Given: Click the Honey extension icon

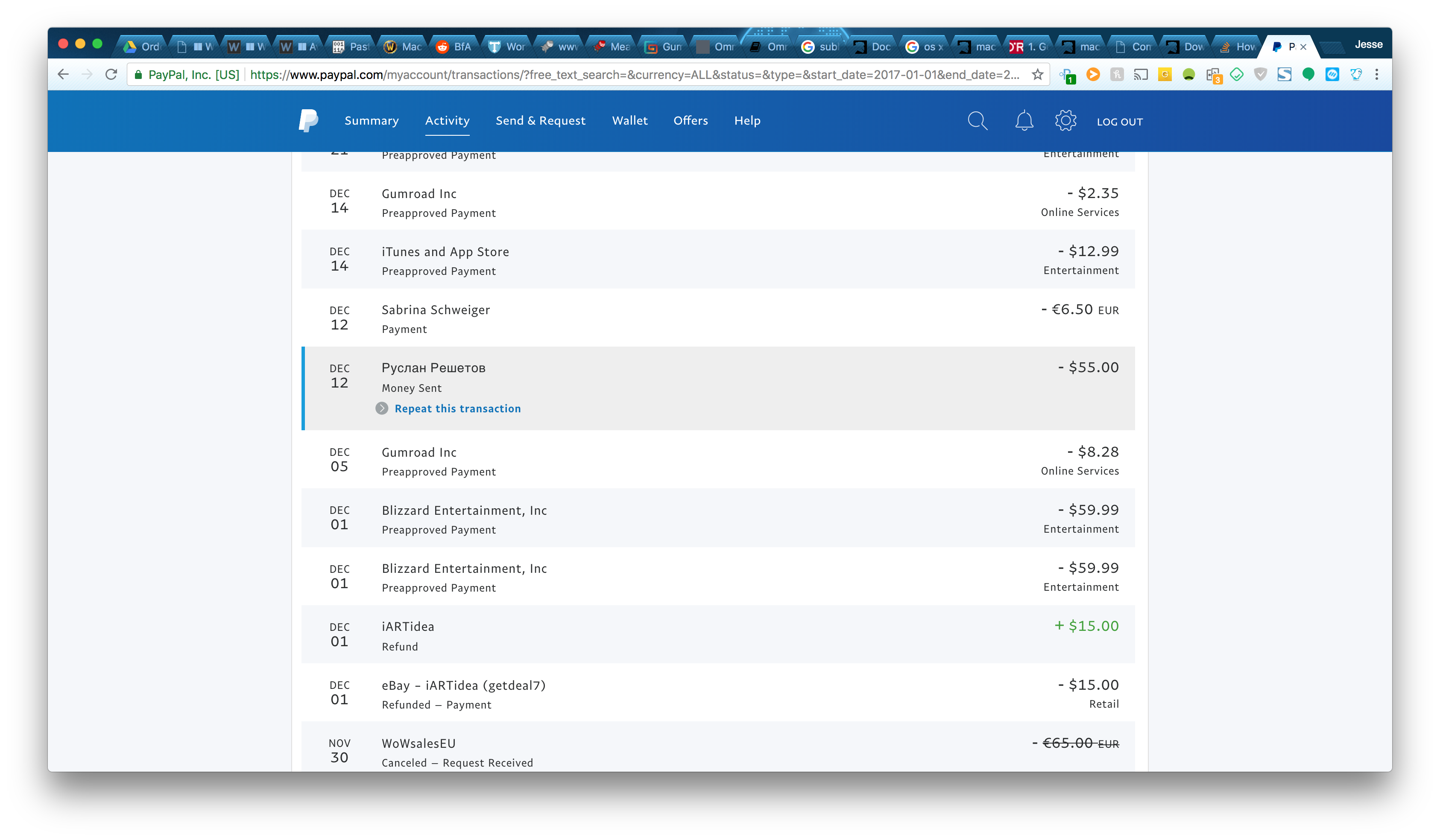Looking at the screenshot, I should click(1117, 74).
